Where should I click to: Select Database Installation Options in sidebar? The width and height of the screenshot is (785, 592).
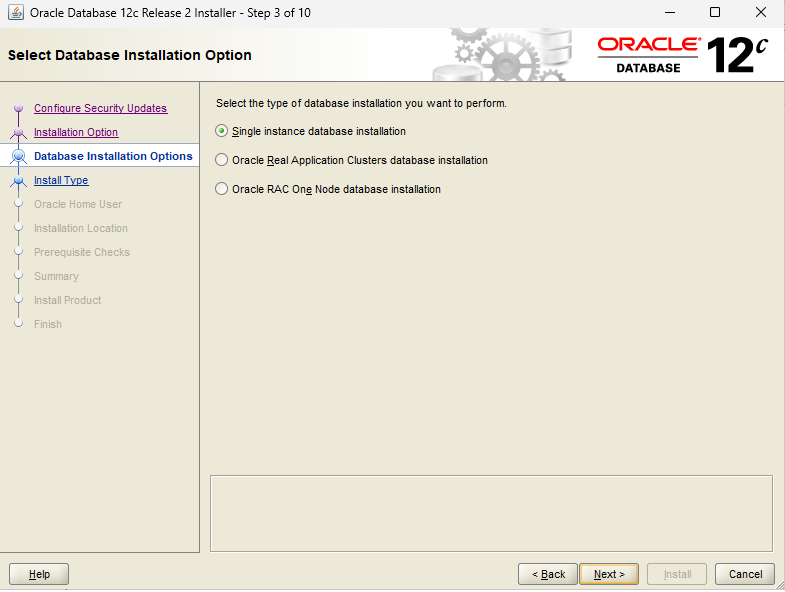[113, 156]
